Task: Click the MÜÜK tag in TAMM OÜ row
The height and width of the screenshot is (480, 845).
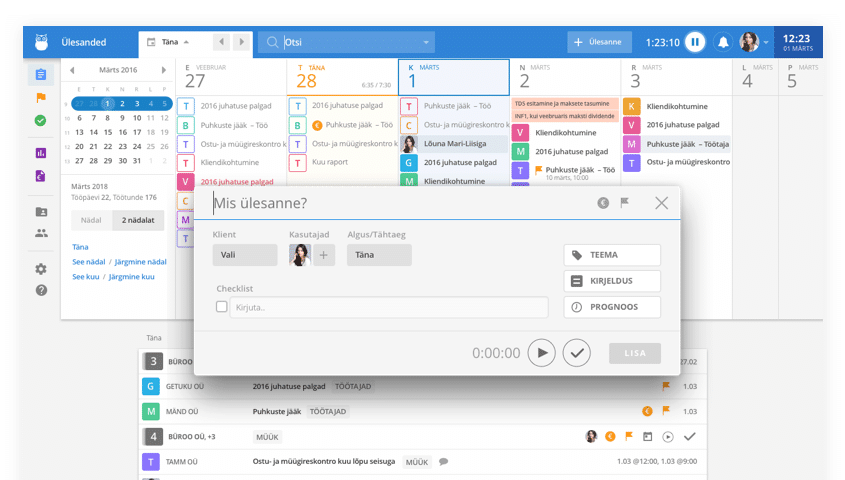Action: (x=417, y=462)
